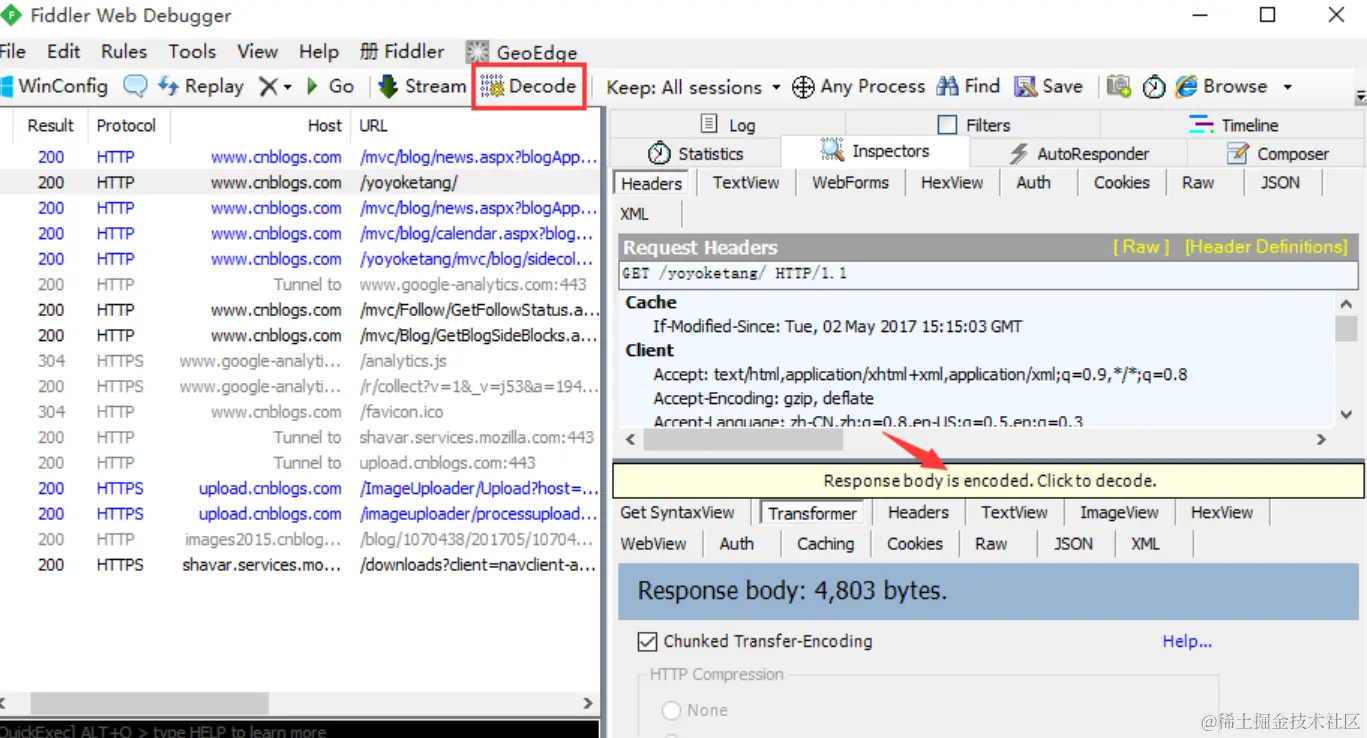This screenshot has height=738, width=1367.
Task: Open the Help... link
Action: point(1187,641)
